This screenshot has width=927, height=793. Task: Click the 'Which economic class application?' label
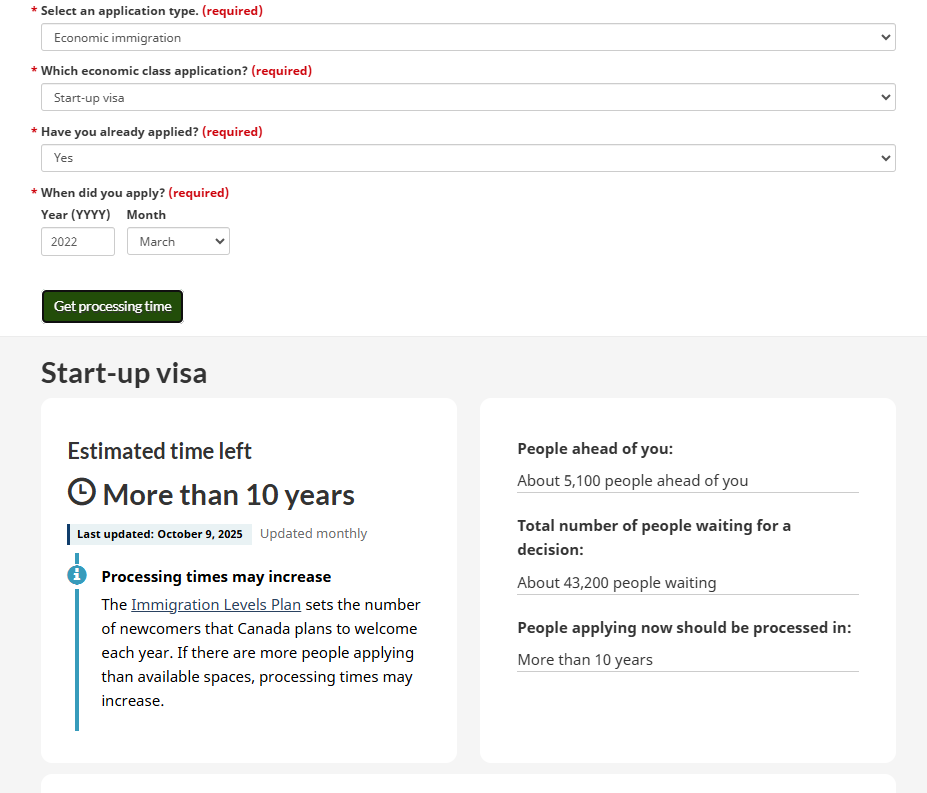(x=145, y=71)
